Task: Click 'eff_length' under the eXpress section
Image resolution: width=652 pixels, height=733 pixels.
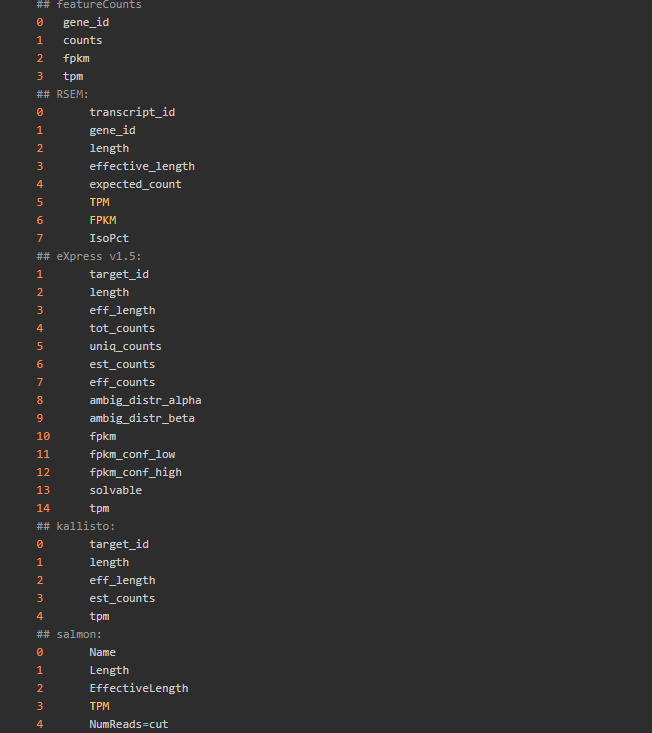Action: 122,310
